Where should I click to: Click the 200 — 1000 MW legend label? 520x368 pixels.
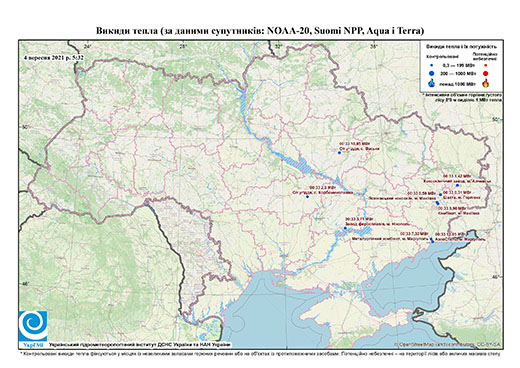tap(457, 73)
